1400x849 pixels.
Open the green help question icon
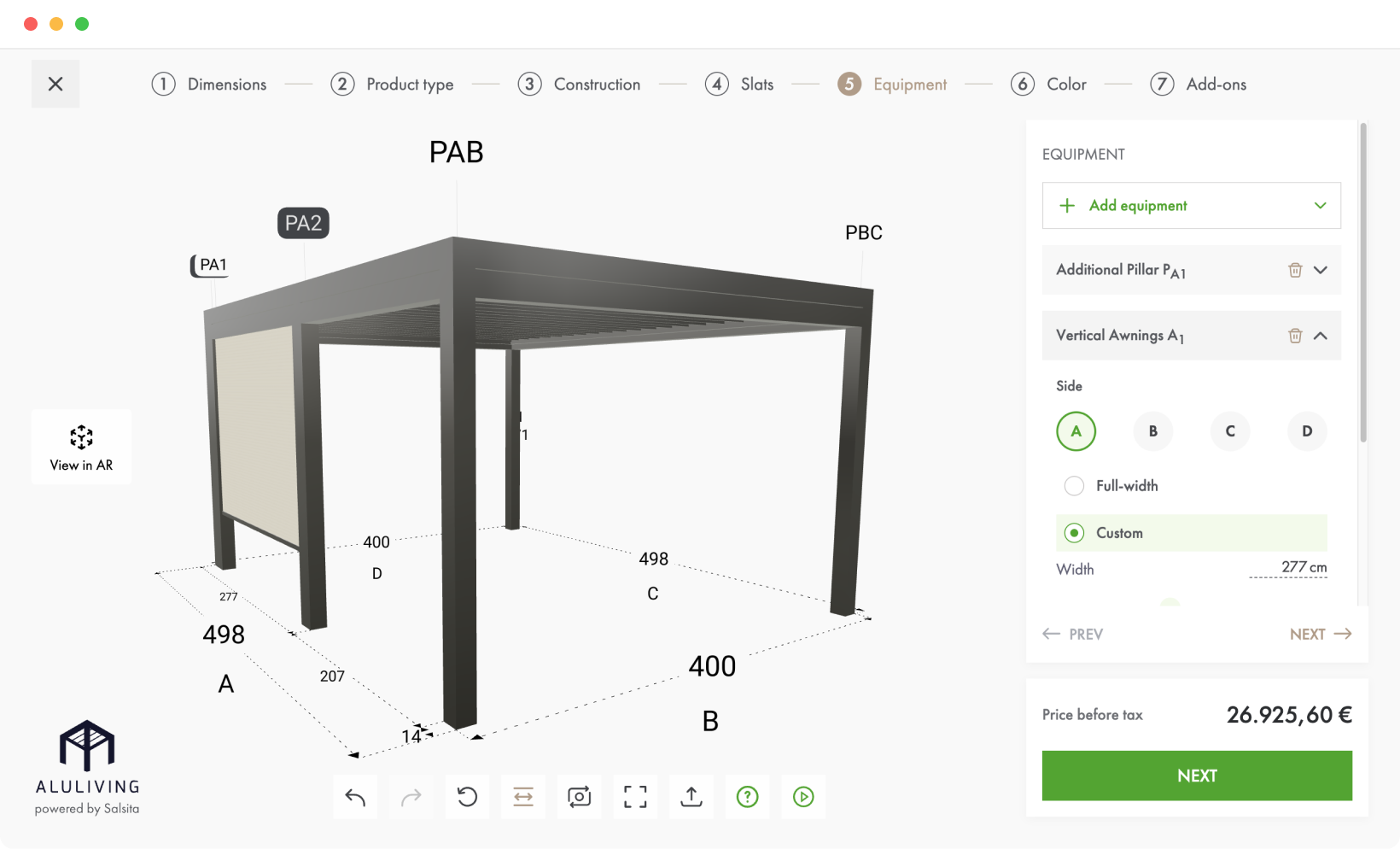point(748,797)
